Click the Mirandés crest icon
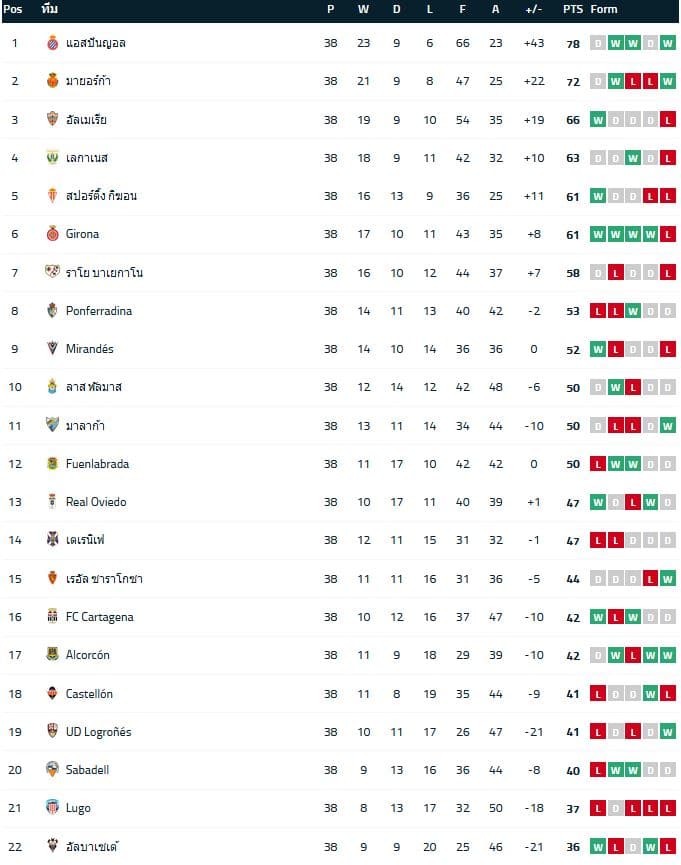Screen dimensions: 681x865 pos(52,349)
